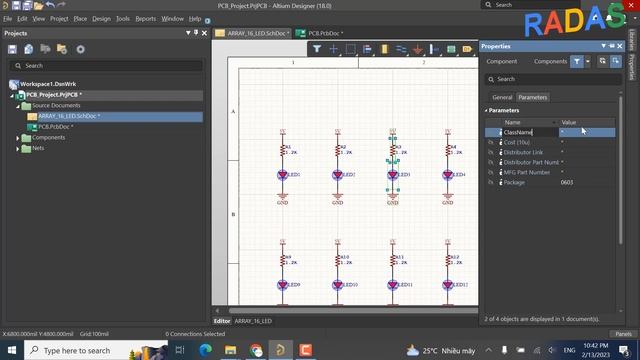Click the project documents icon in Projects panel
This screenshot has width=640, height=360.
[x=45, y=49]
